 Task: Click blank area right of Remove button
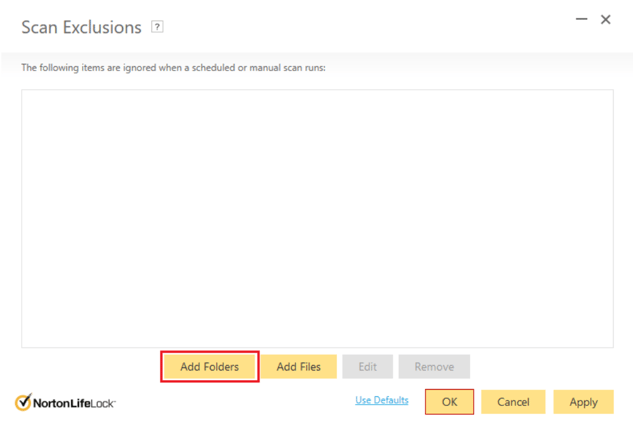[540, 367]
